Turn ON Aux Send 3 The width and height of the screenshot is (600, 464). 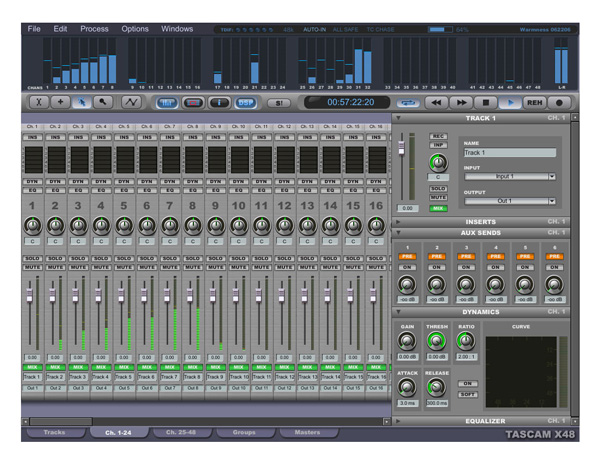pos(466,267)
